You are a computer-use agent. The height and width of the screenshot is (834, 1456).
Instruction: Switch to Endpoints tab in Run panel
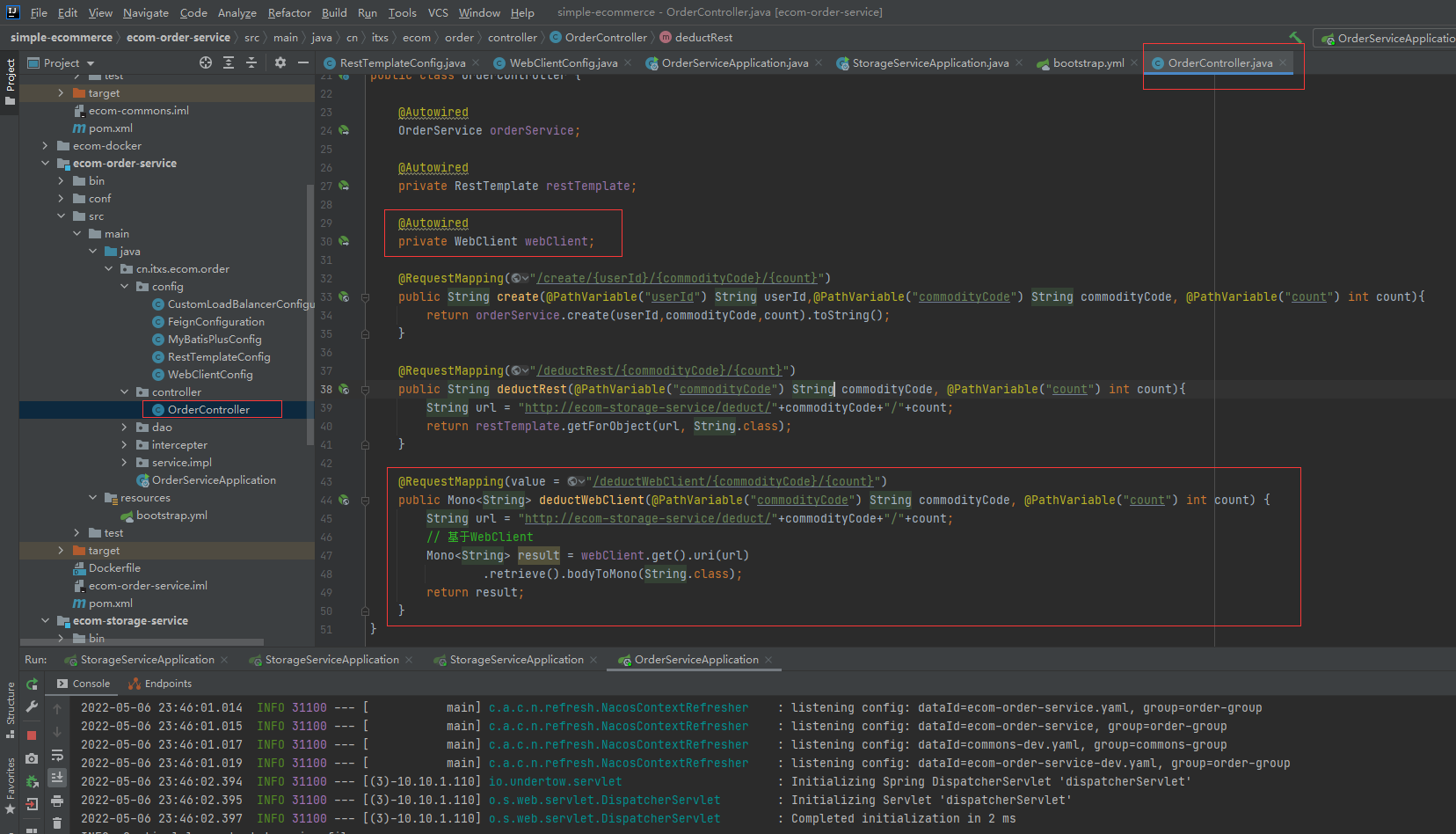click(160, 684)
